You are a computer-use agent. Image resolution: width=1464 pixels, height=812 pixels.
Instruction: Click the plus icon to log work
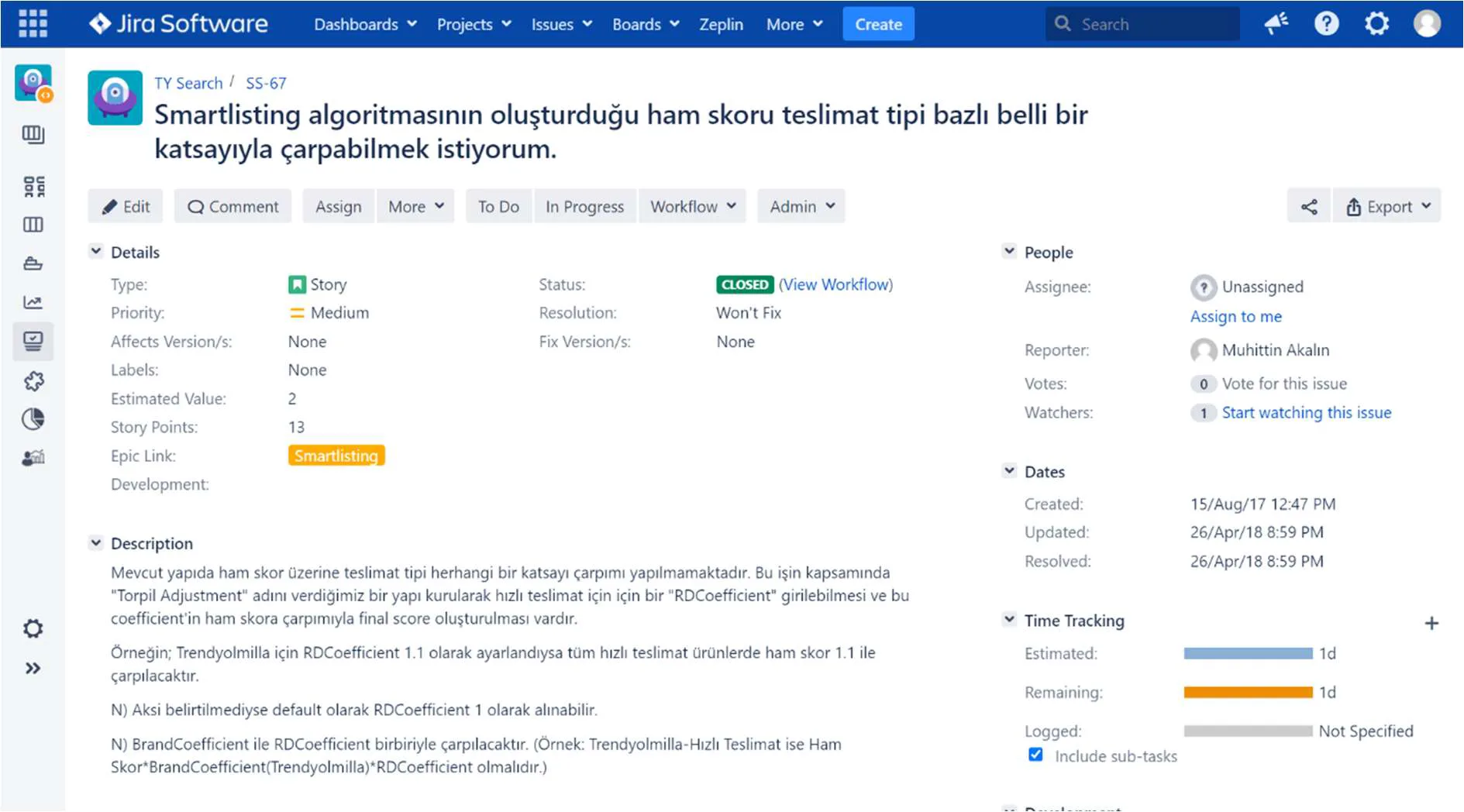point(1431,624)
